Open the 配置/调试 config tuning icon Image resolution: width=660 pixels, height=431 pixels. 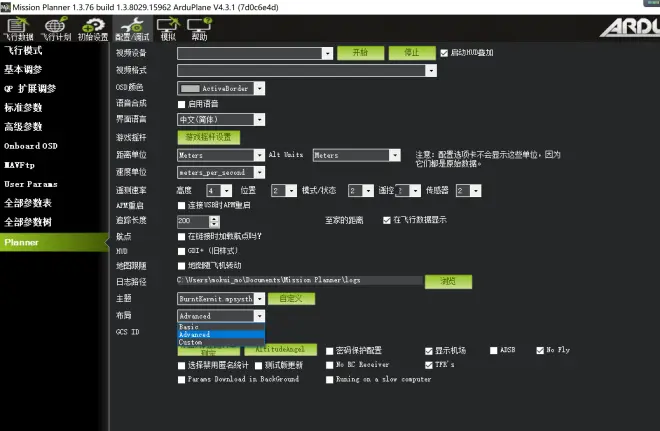tap(132, 29)
